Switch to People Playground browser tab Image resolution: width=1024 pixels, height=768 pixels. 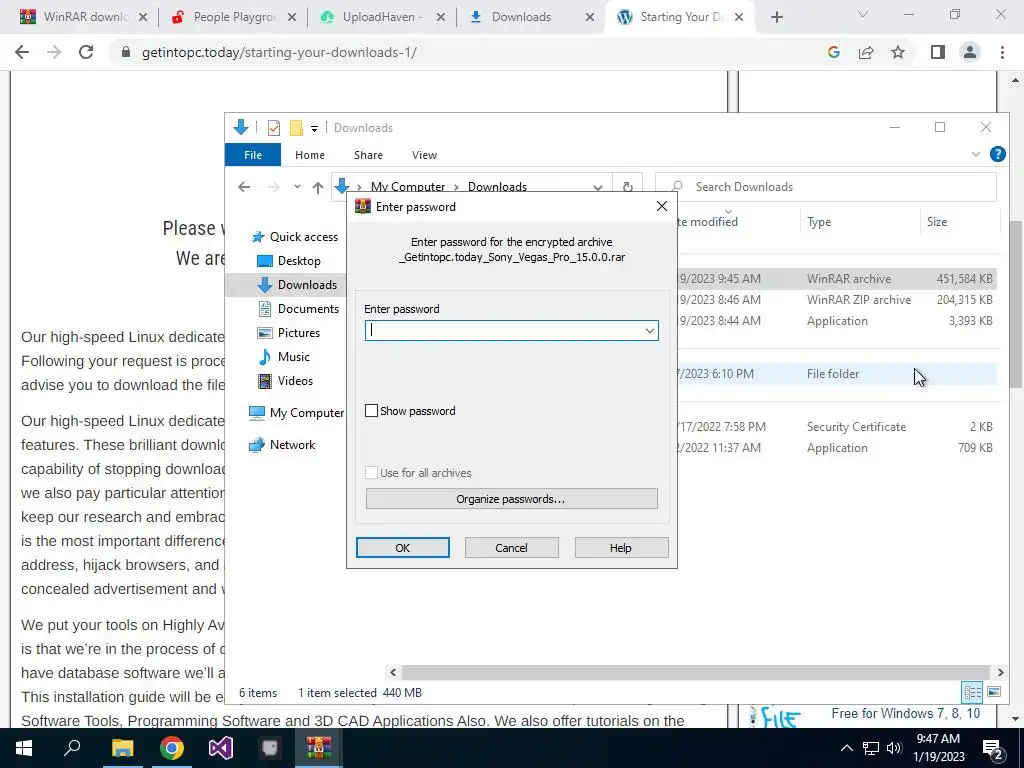(x=234, y=17)
